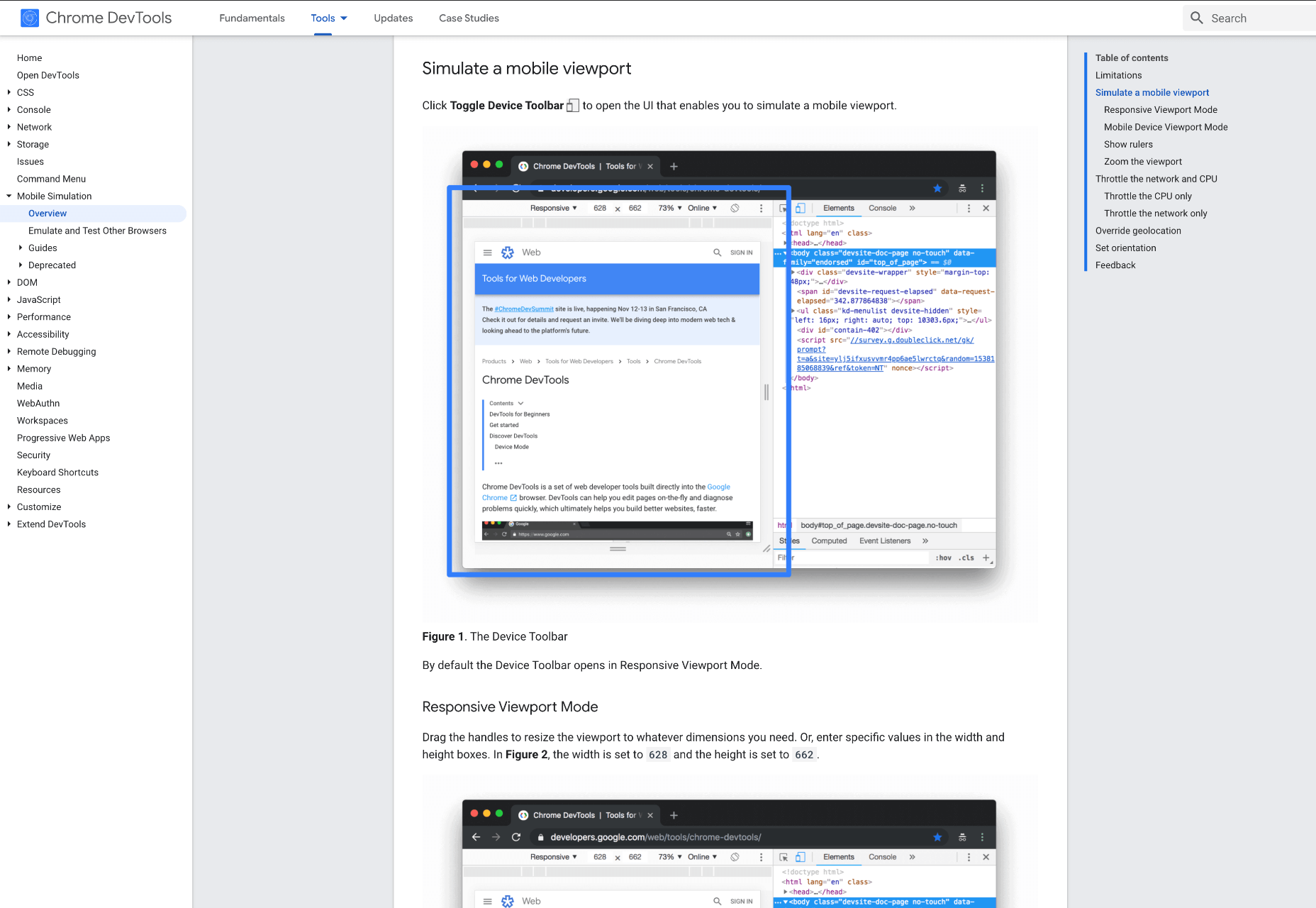The width and height of the screenshot is (1316, 908).
Task: Expand the JavaScript sidebar section
Action: (x=9, y=299)
